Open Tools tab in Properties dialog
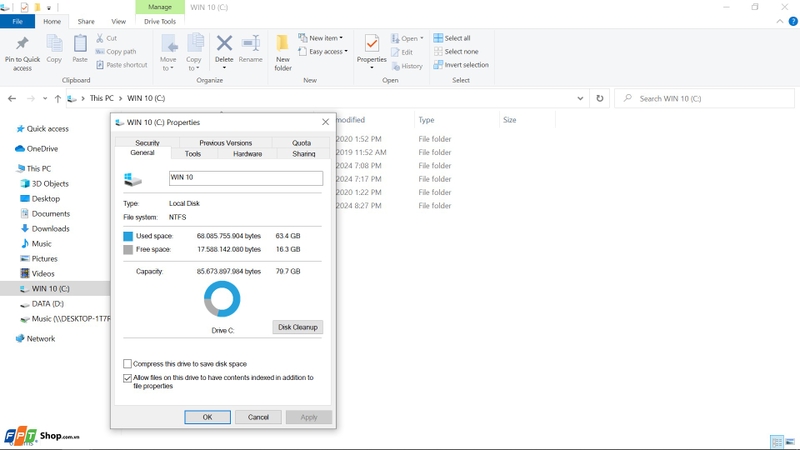This screenshot has width=800, height=450. pyautogui.click(x=193, y=154)
